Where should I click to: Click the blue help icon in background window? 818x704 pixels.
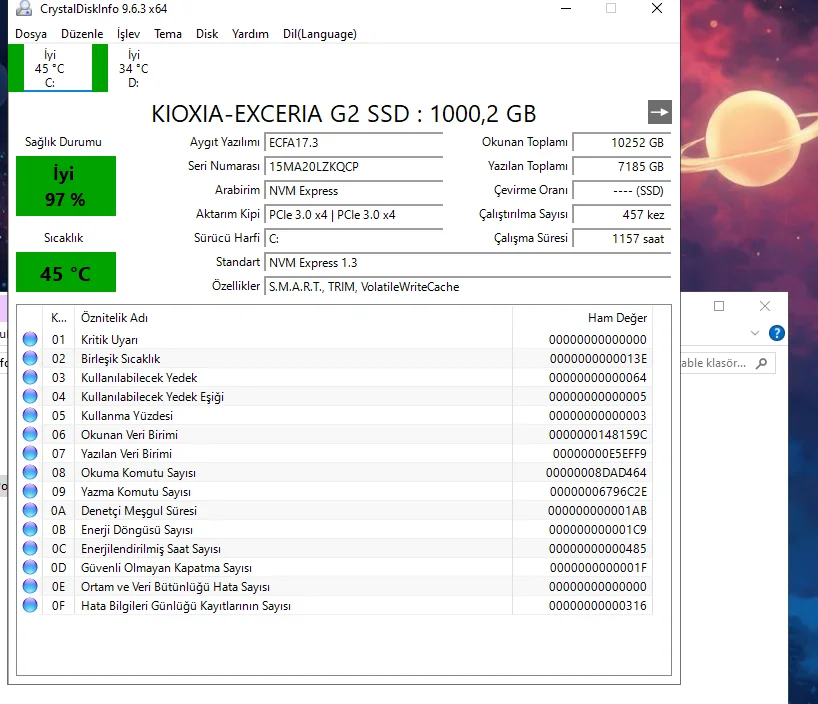tap(776, 333)
